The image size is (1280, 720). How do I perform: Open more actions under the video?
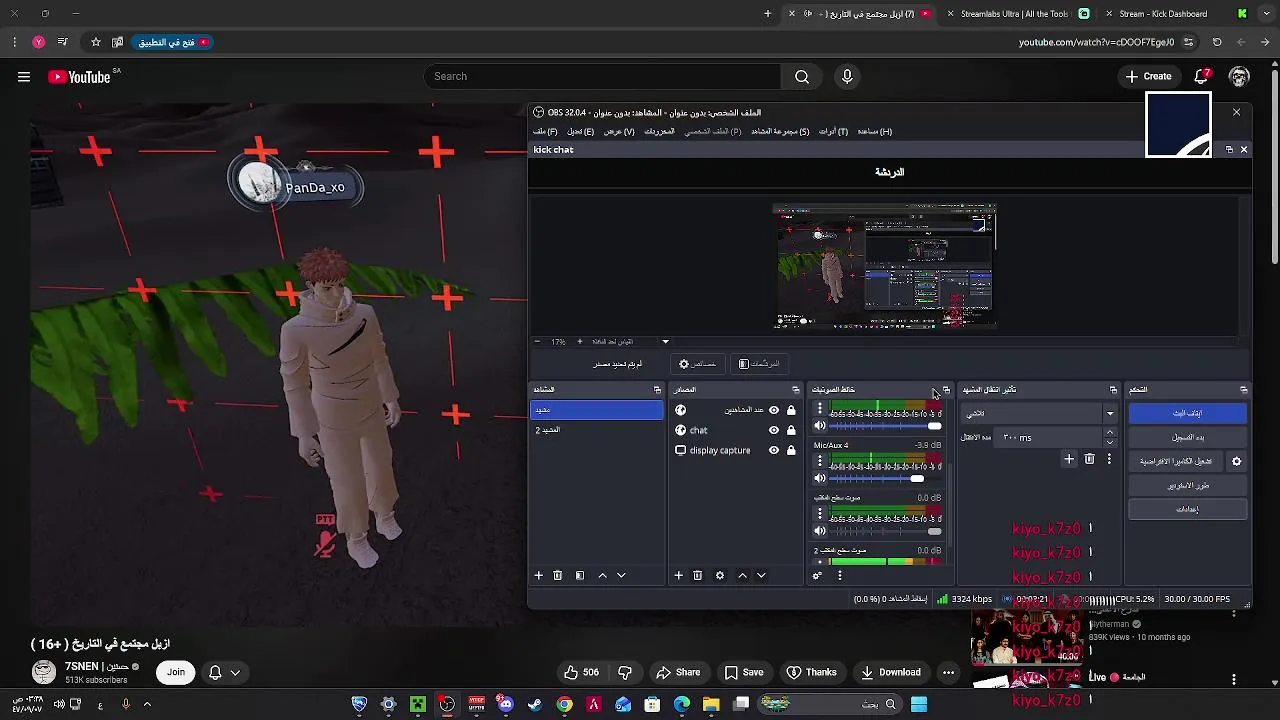(948, 672)
